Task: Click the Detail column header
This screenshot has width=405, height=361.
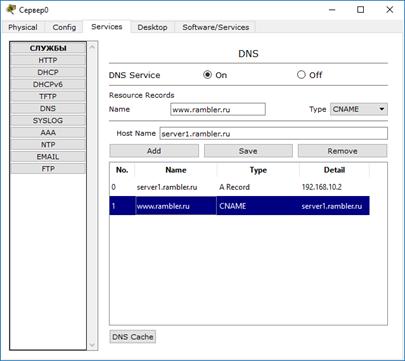Action: [334, 170]
